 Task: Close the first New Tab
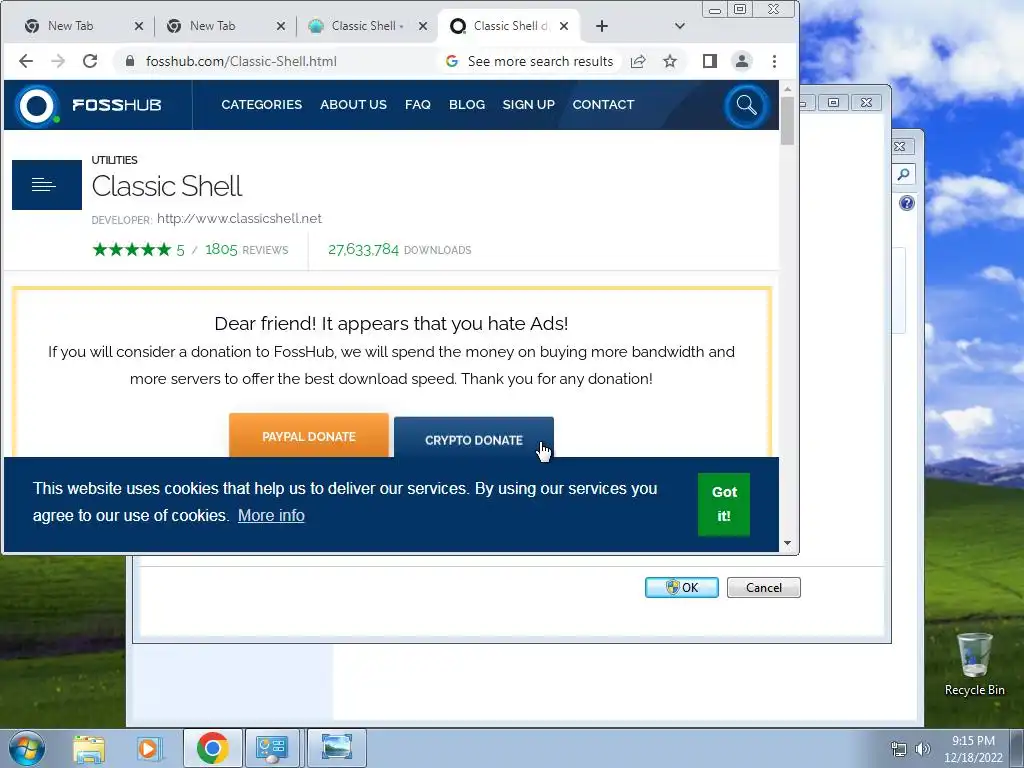138,26
